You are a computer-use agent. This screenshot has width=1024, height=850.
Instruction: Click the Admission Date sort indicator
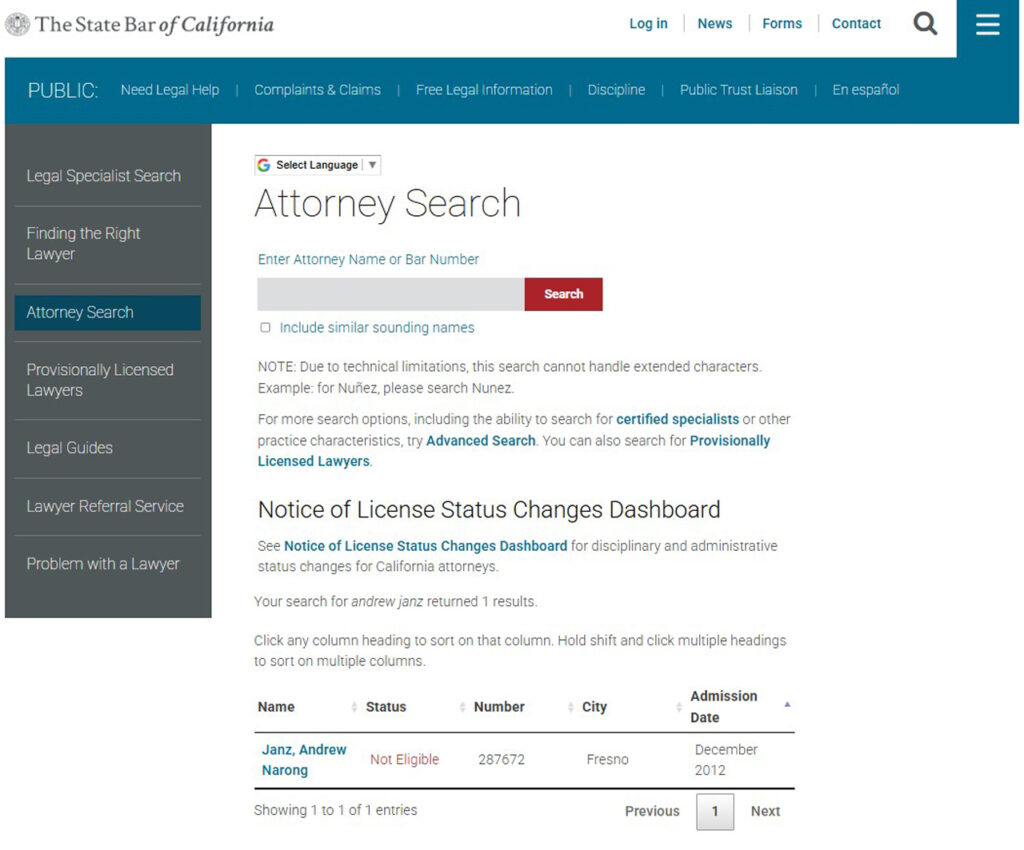click(x=787, y=705)
